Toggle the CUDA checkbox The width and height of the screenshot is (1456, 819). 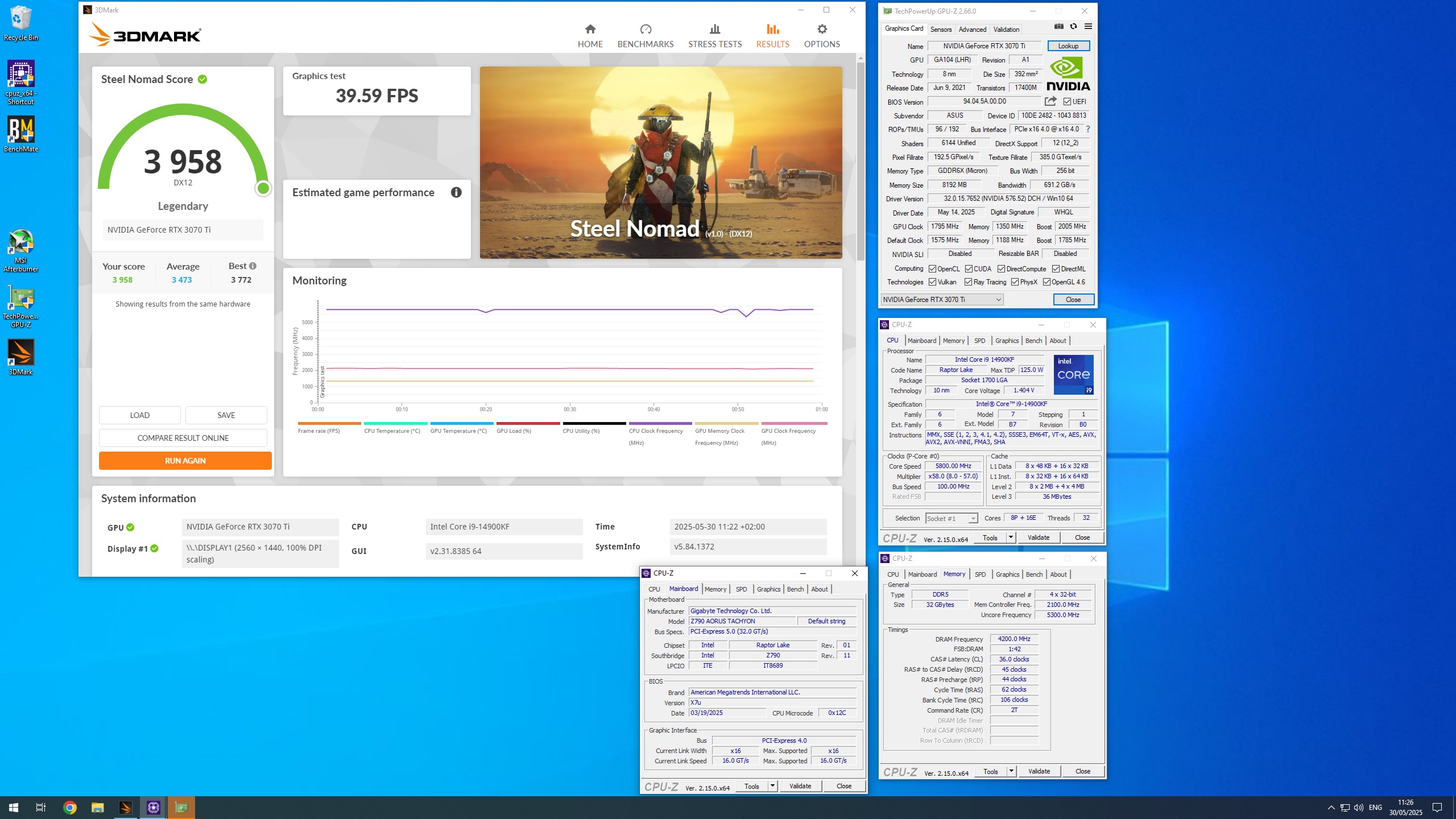(969, 268)
